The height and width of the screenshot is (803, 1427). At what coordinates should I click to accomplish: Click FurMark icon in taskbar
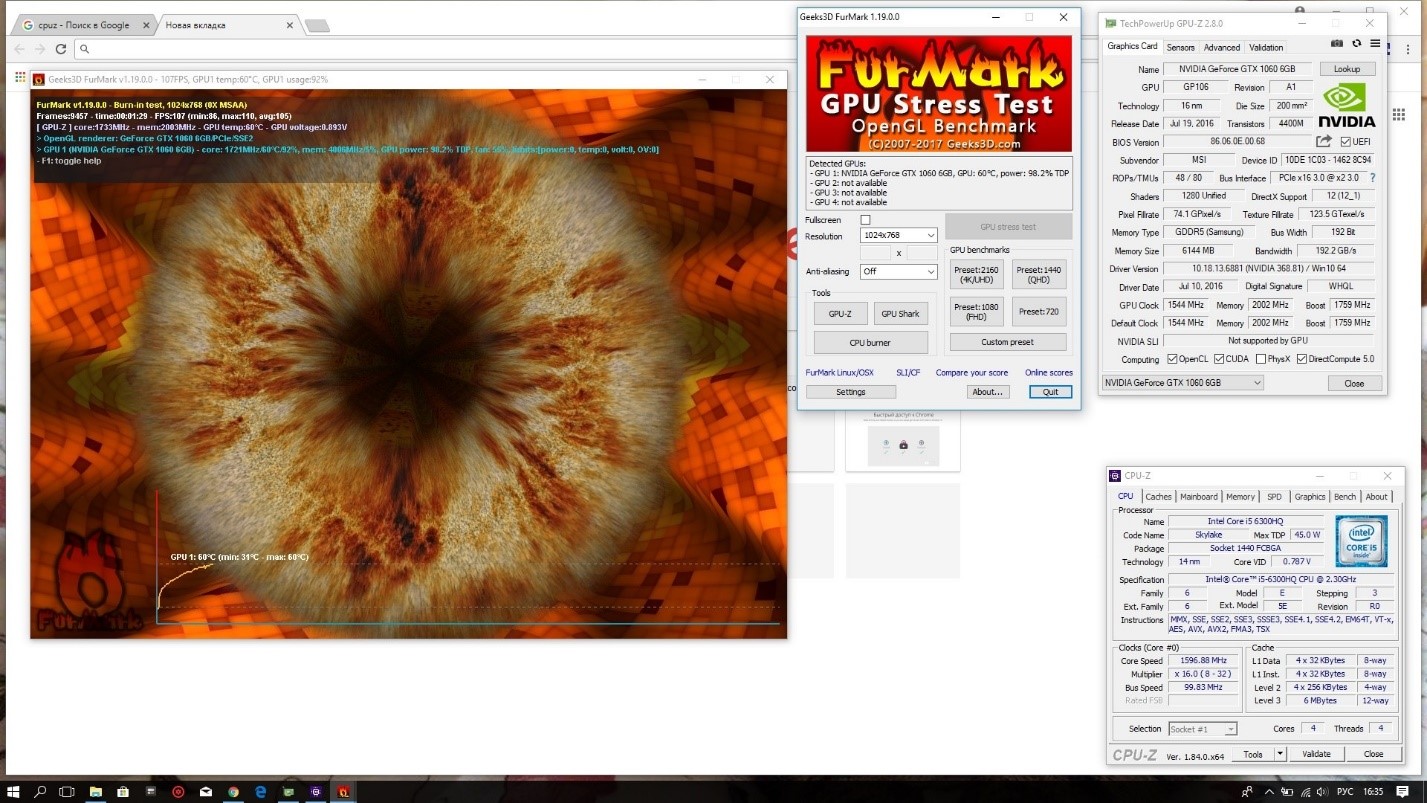(x=343, y=792)
